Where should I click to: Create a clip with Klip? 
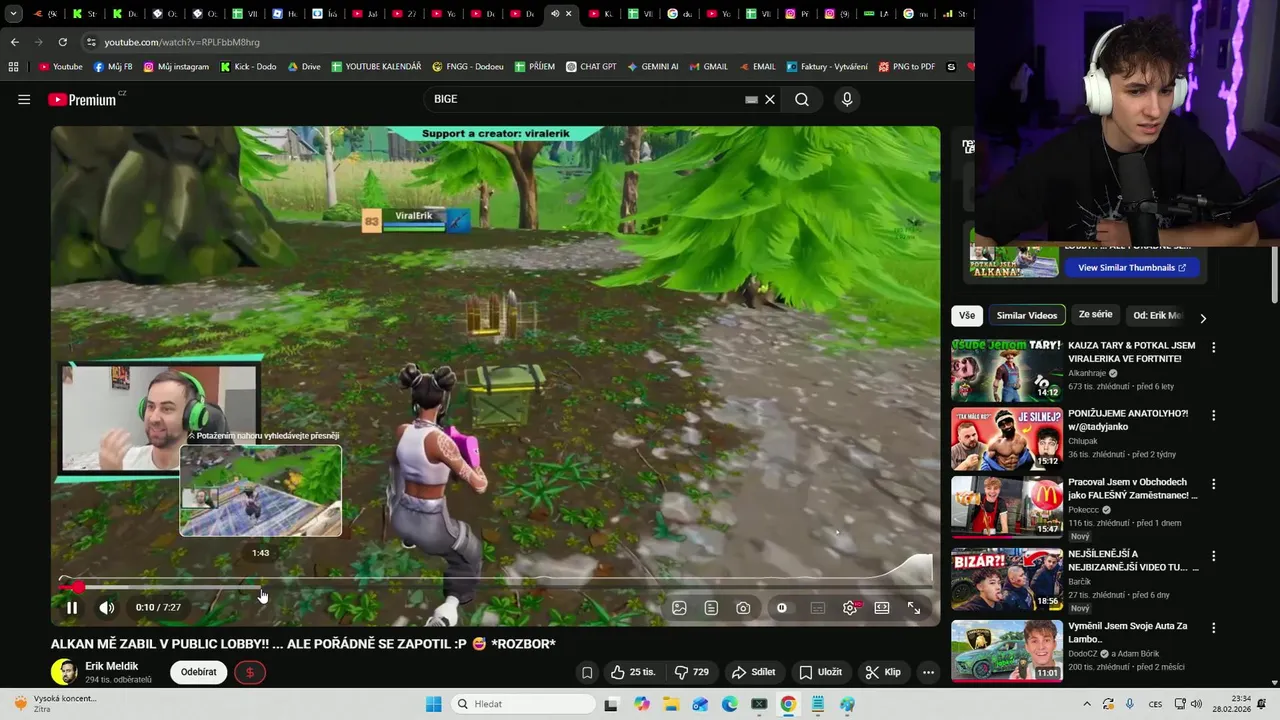(883, 672)
